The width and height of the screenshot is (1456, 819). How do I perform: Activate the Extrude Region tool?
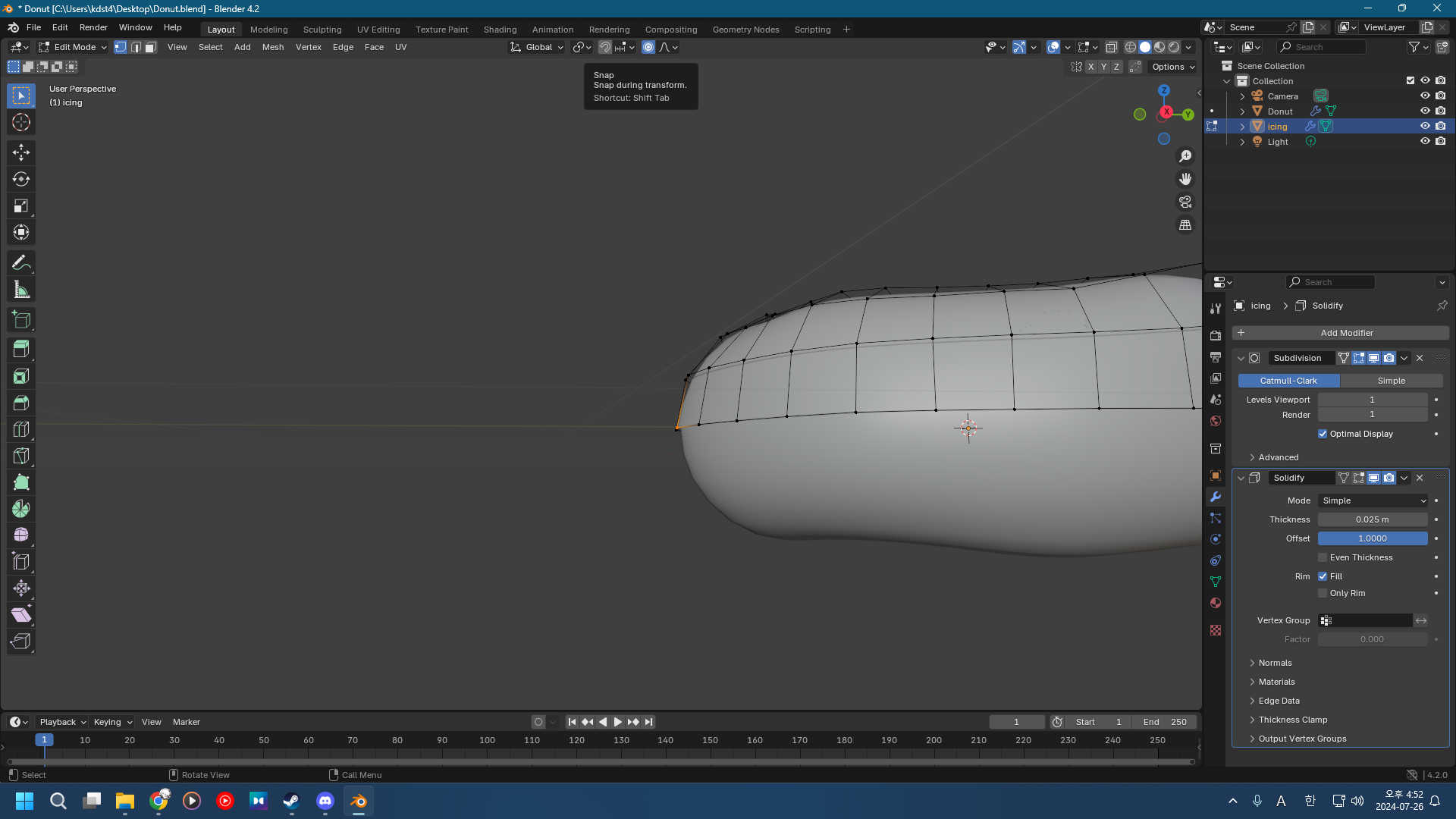(21, 350)
